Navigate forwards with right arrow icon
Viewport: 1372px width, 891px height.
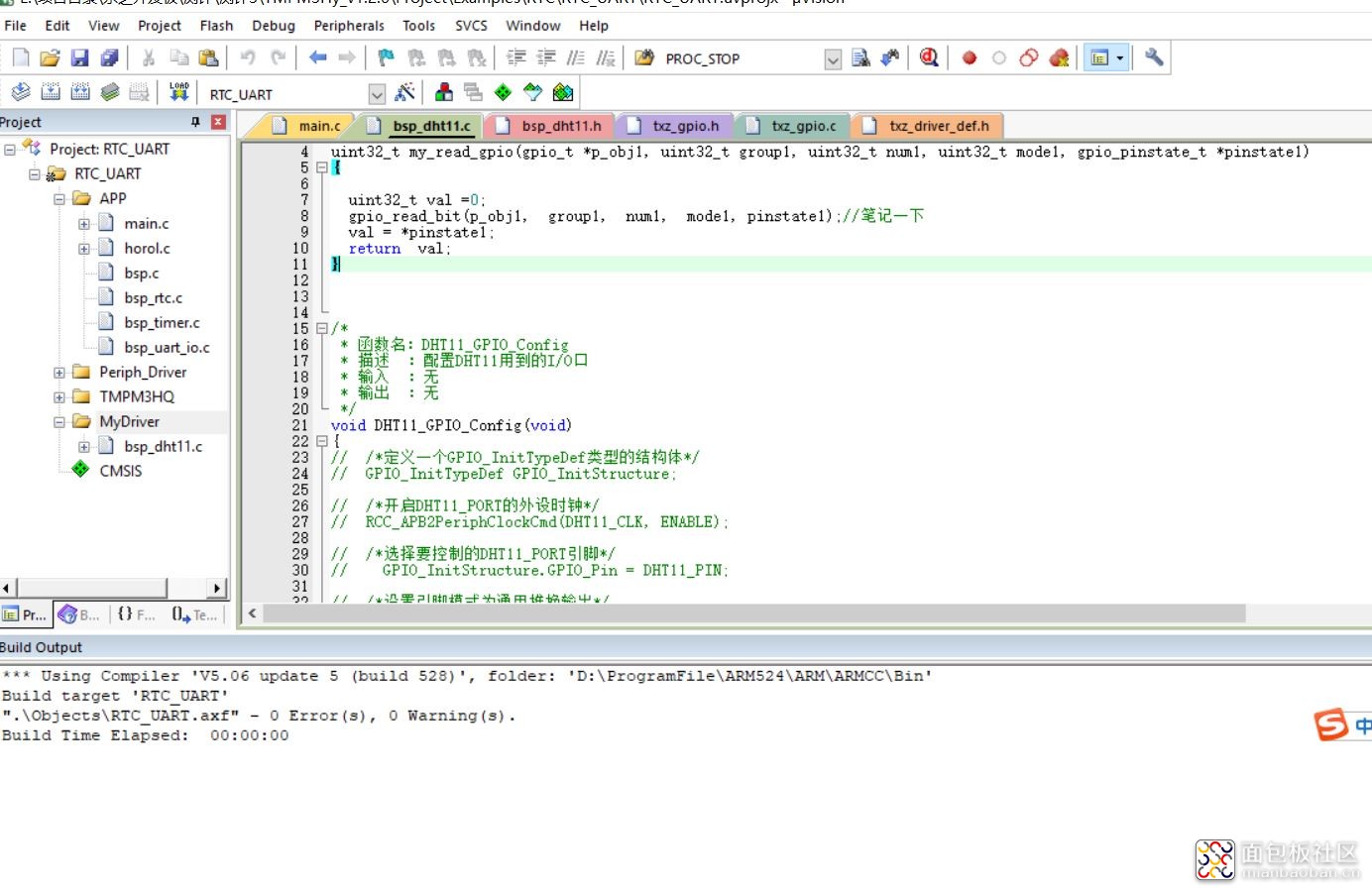coord(347,58)
